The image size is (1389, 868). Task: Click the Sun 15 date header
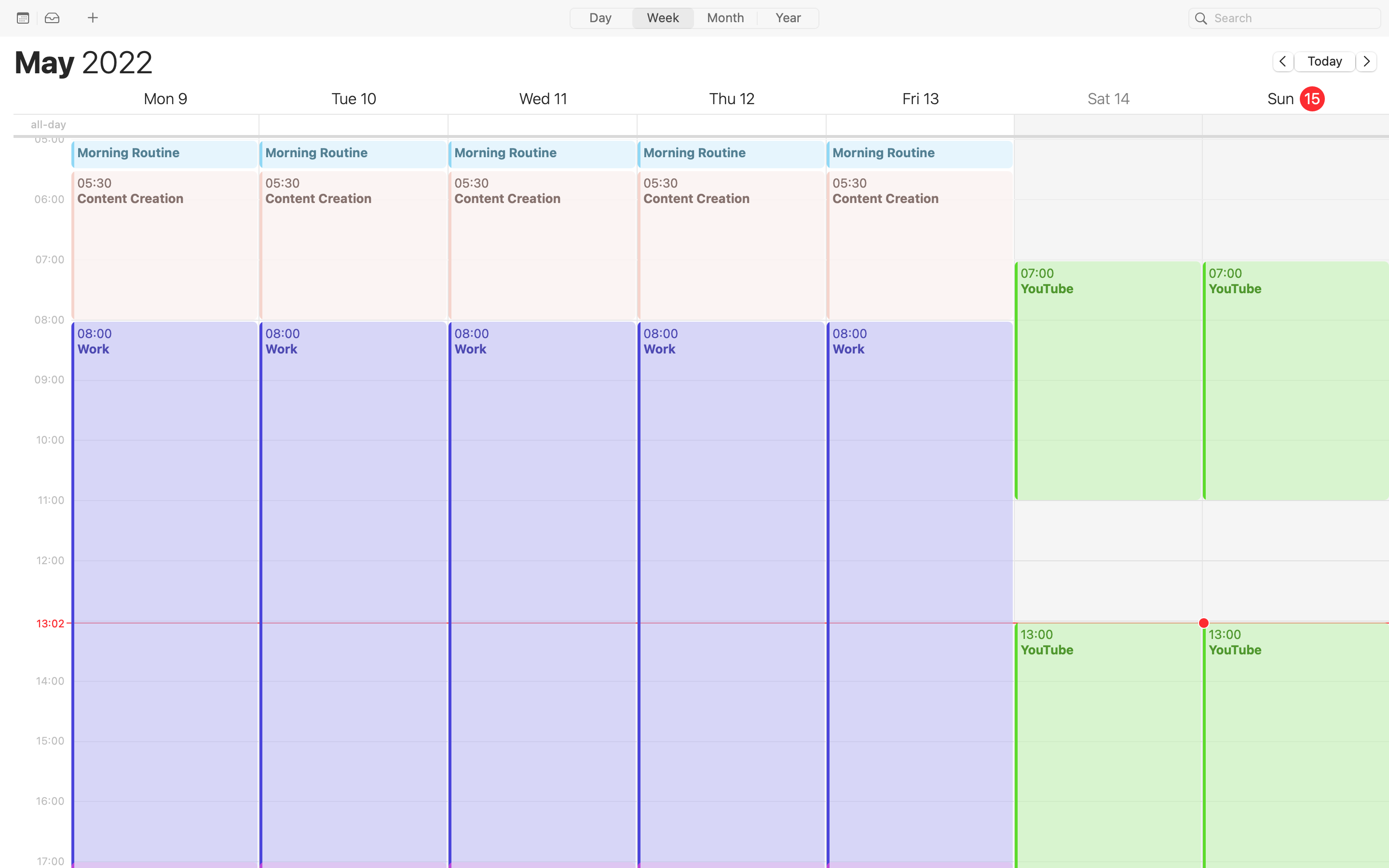[1295, 99]
